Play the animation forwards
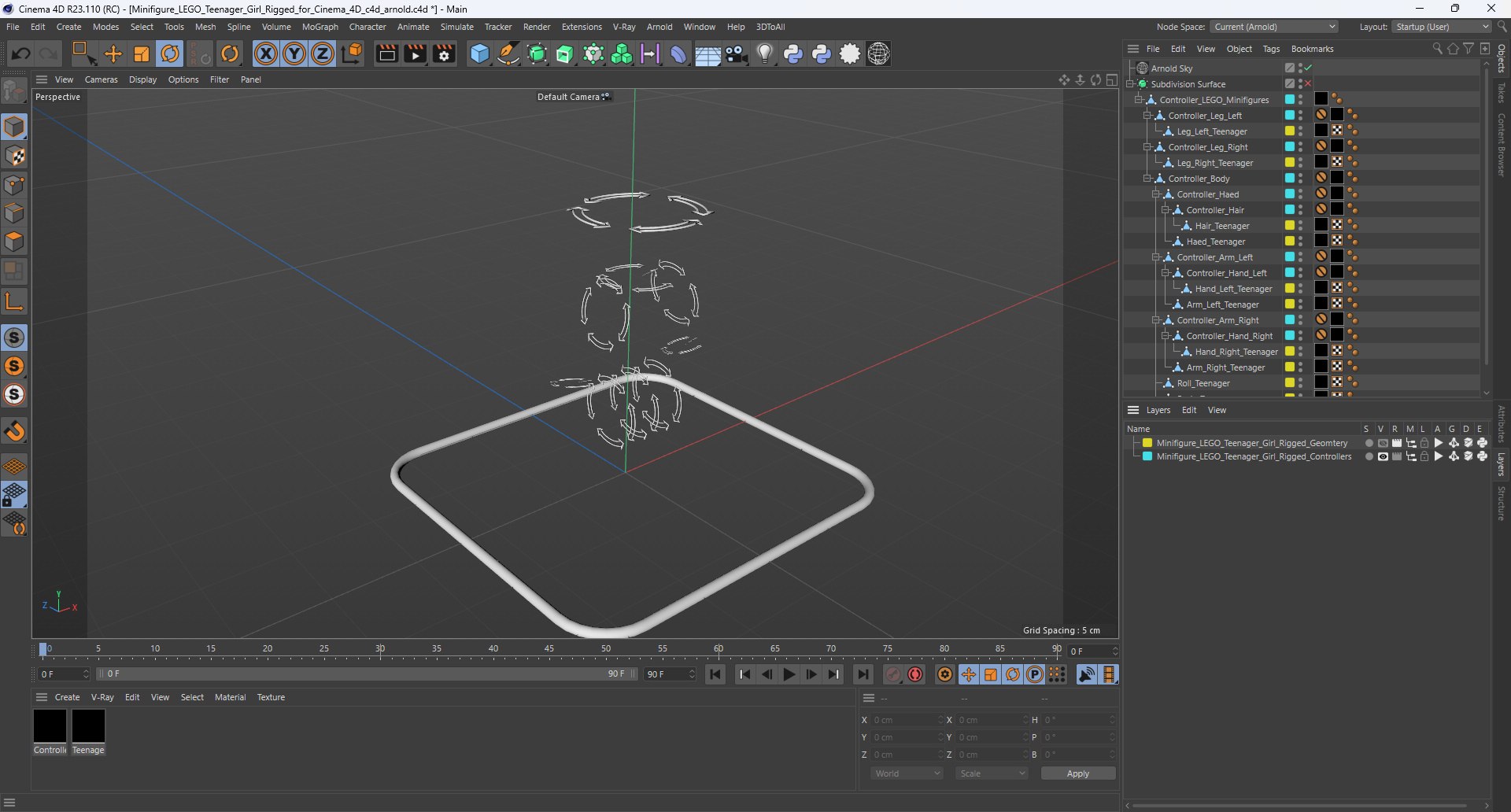Screen dimensions: 1511x812 789,674
